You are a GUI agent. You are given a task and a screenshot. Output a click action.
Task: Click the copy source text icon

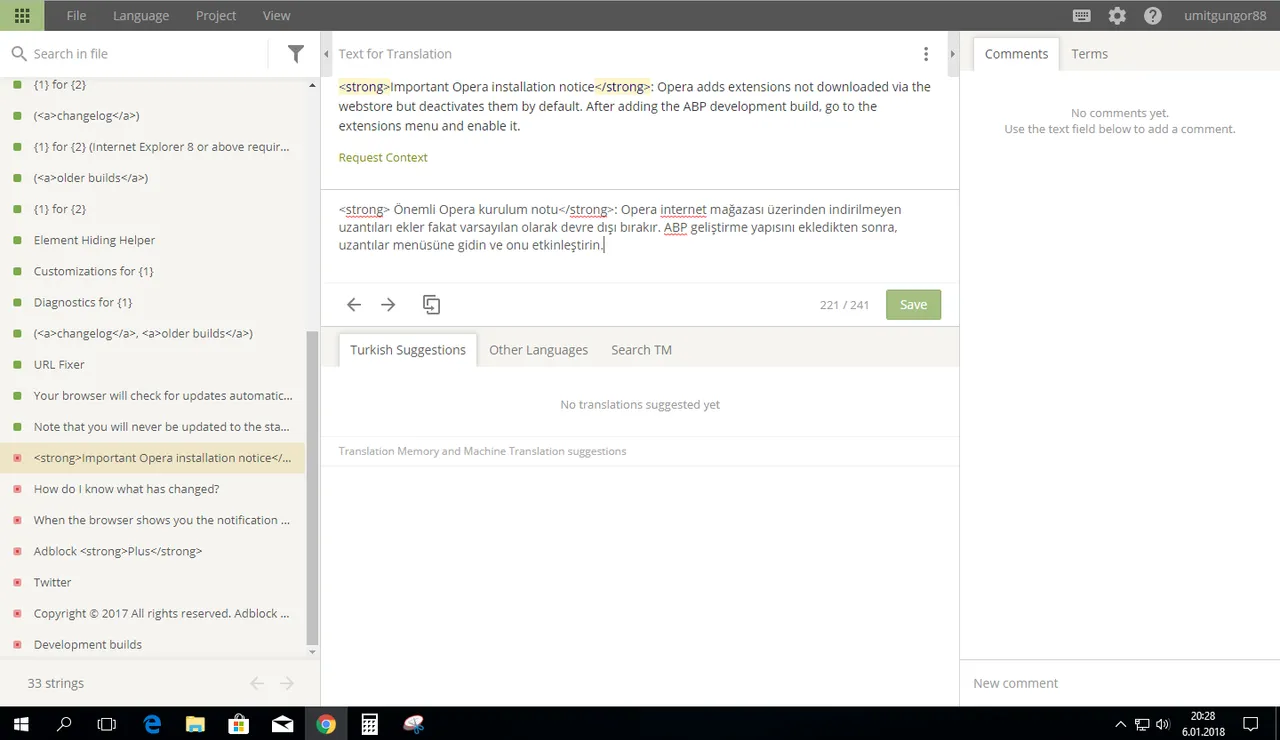[431, 305]
